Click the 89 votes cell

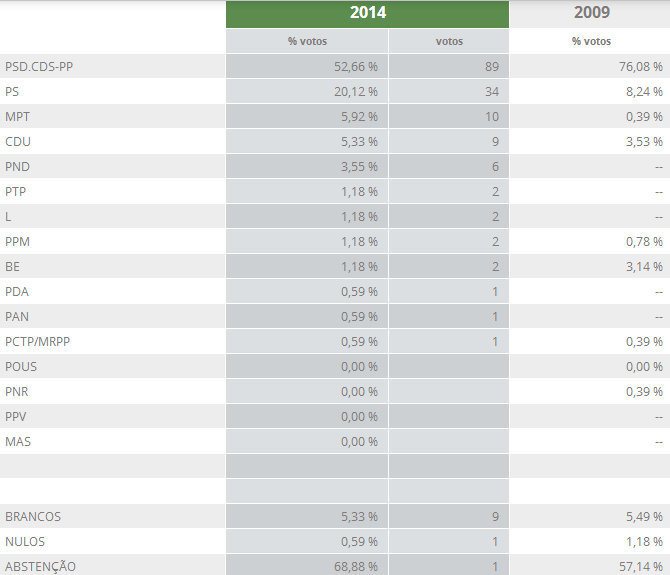492,67
